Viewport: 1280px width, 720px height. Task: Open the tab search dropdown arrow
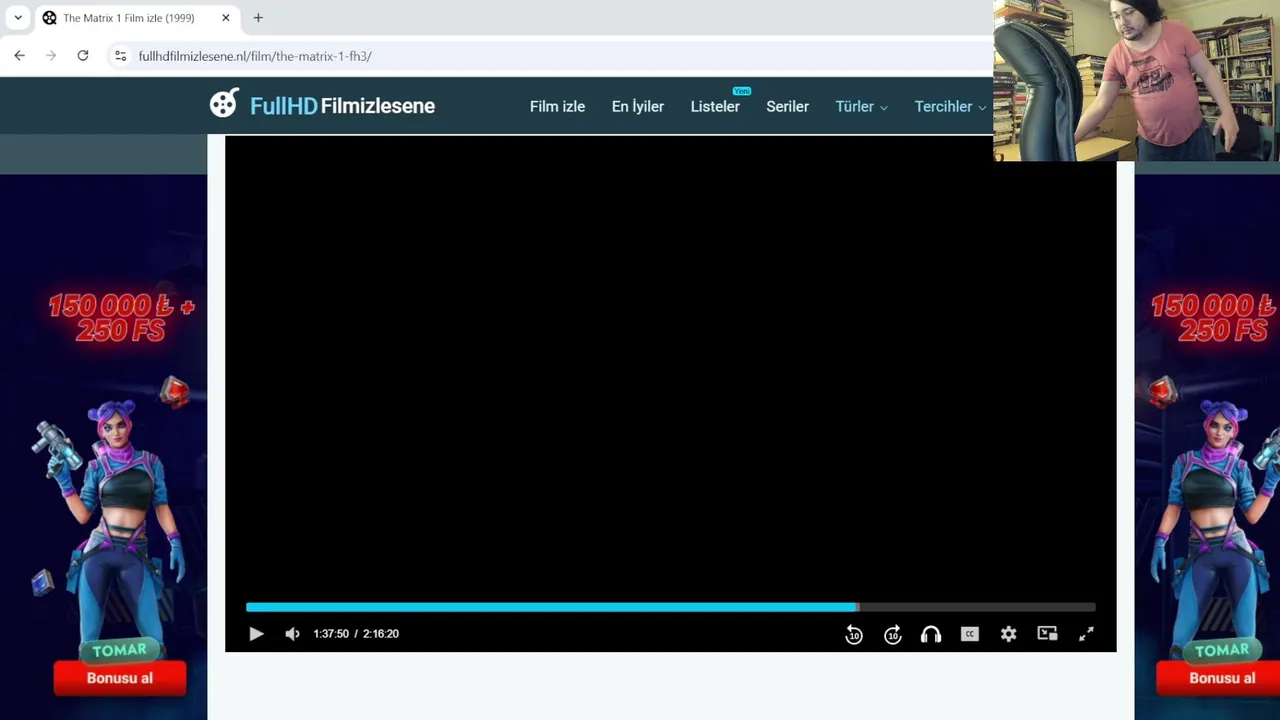click(18, 18)
